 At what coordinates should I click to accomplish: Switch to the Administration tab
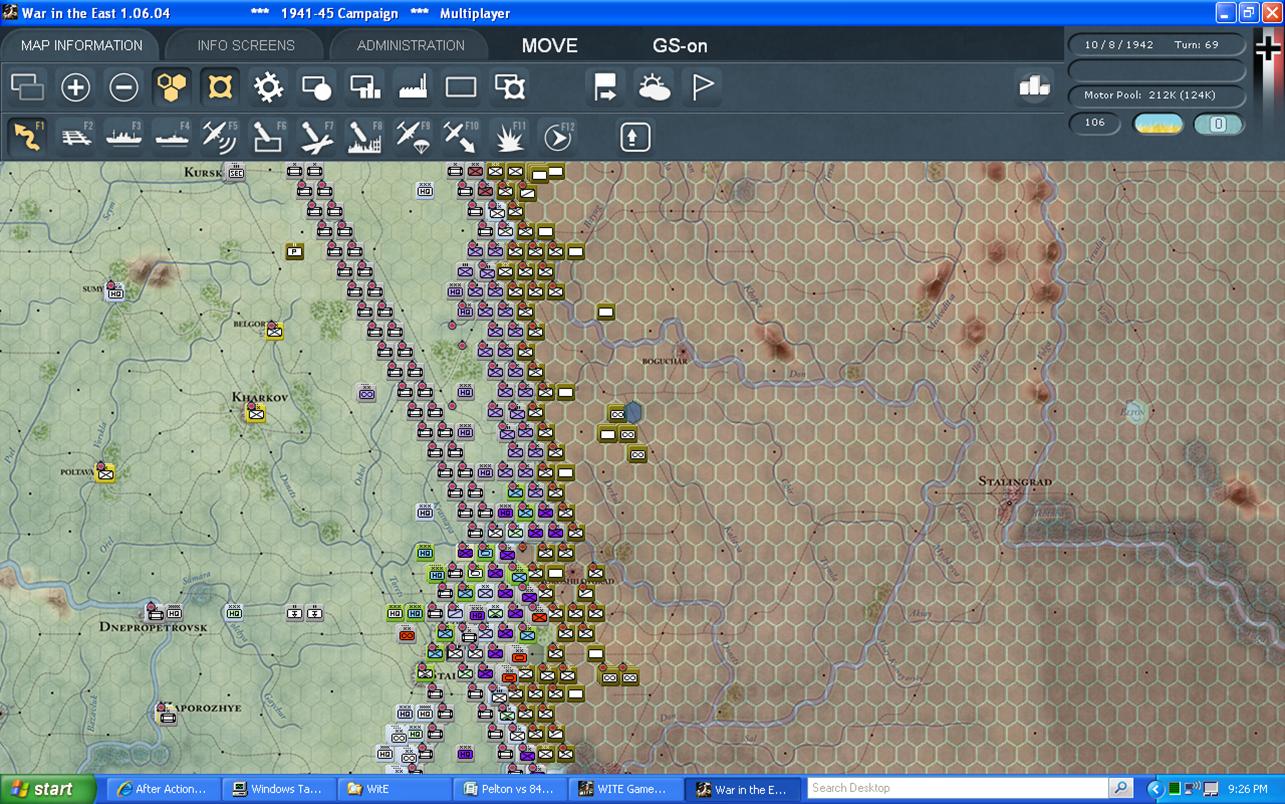(410, 45)
